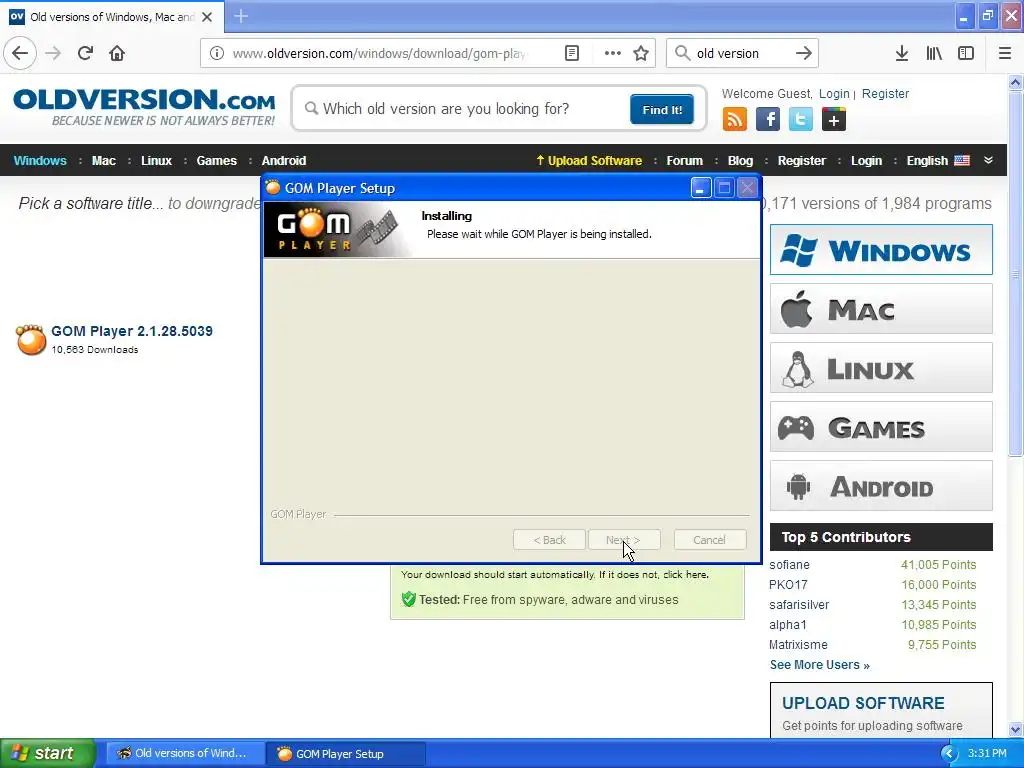Screen dimensions: 1024x768
Task: Open the RSS feed icon
Action: [x=735, y=120]
